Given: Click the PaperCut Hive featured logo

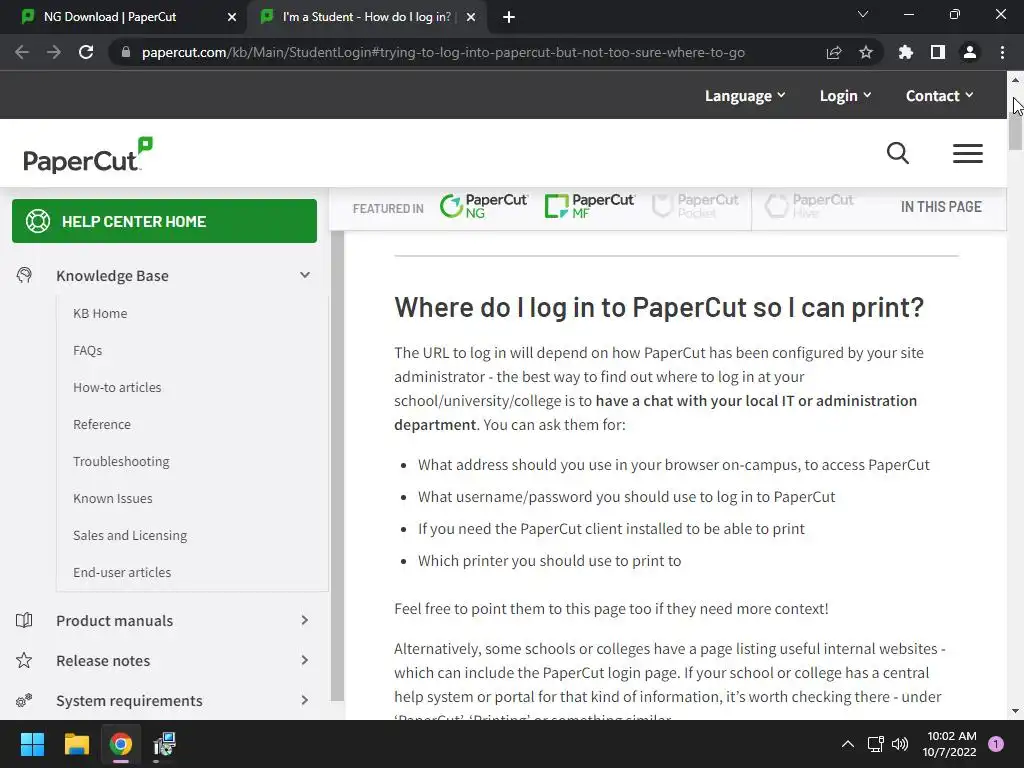Looking at the screenshot, I should (x=809, y=206).
